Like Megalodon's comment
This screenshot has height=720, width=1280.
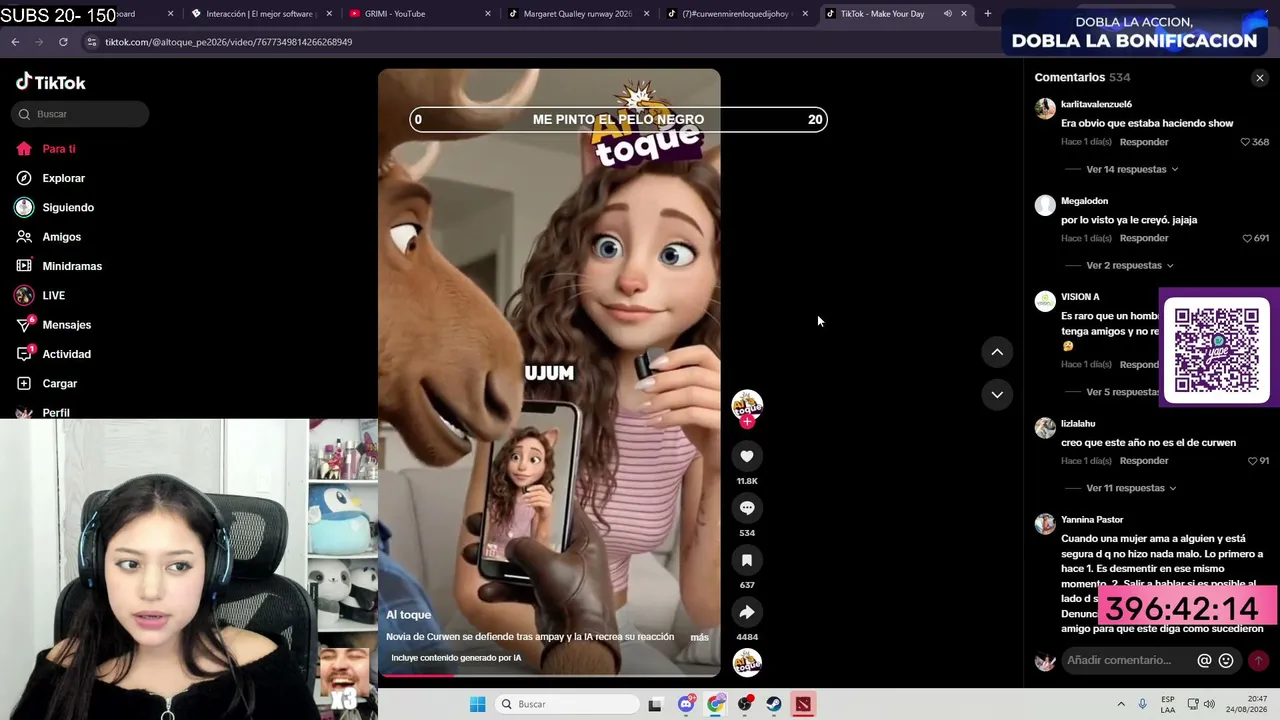click(x=1247, y=238)
